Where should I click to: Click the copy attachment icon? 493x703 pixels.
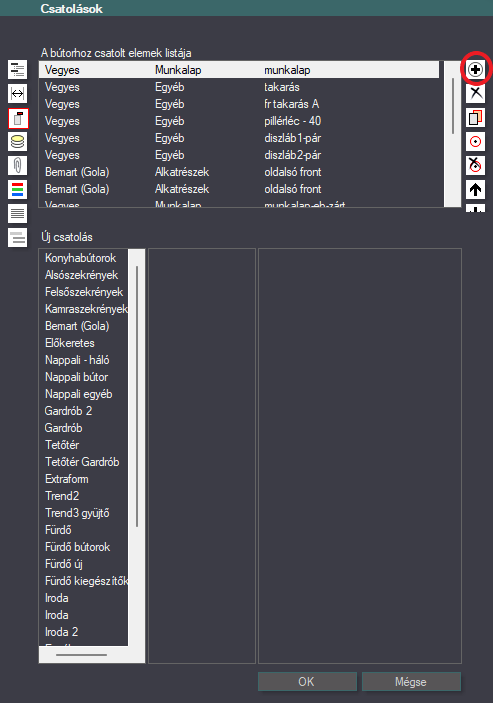[475, 117]
